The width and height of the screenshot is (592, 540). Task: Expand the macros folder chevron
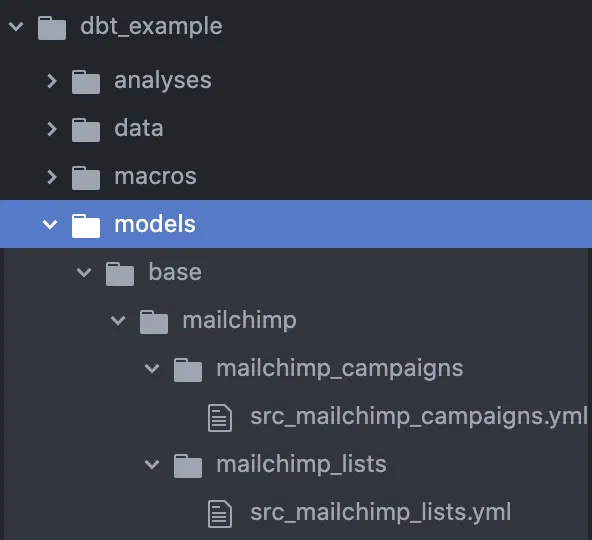pyautogui.click(x=52, y=177)
